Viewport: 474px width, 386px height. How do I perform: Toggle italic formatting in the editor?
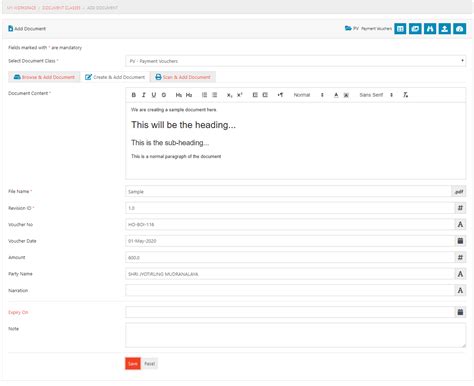point(144,95)
